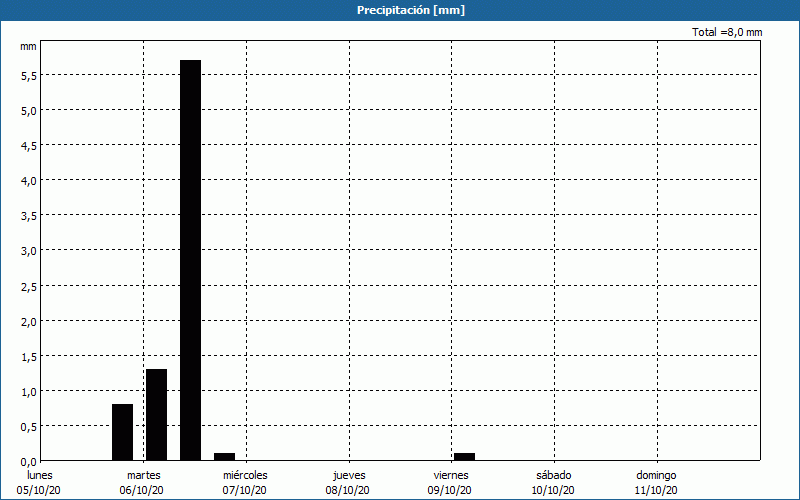Viewport: 800px width, 500px height.
Task: Click the 1,0 y-axis value
Action: click(29, 392)
